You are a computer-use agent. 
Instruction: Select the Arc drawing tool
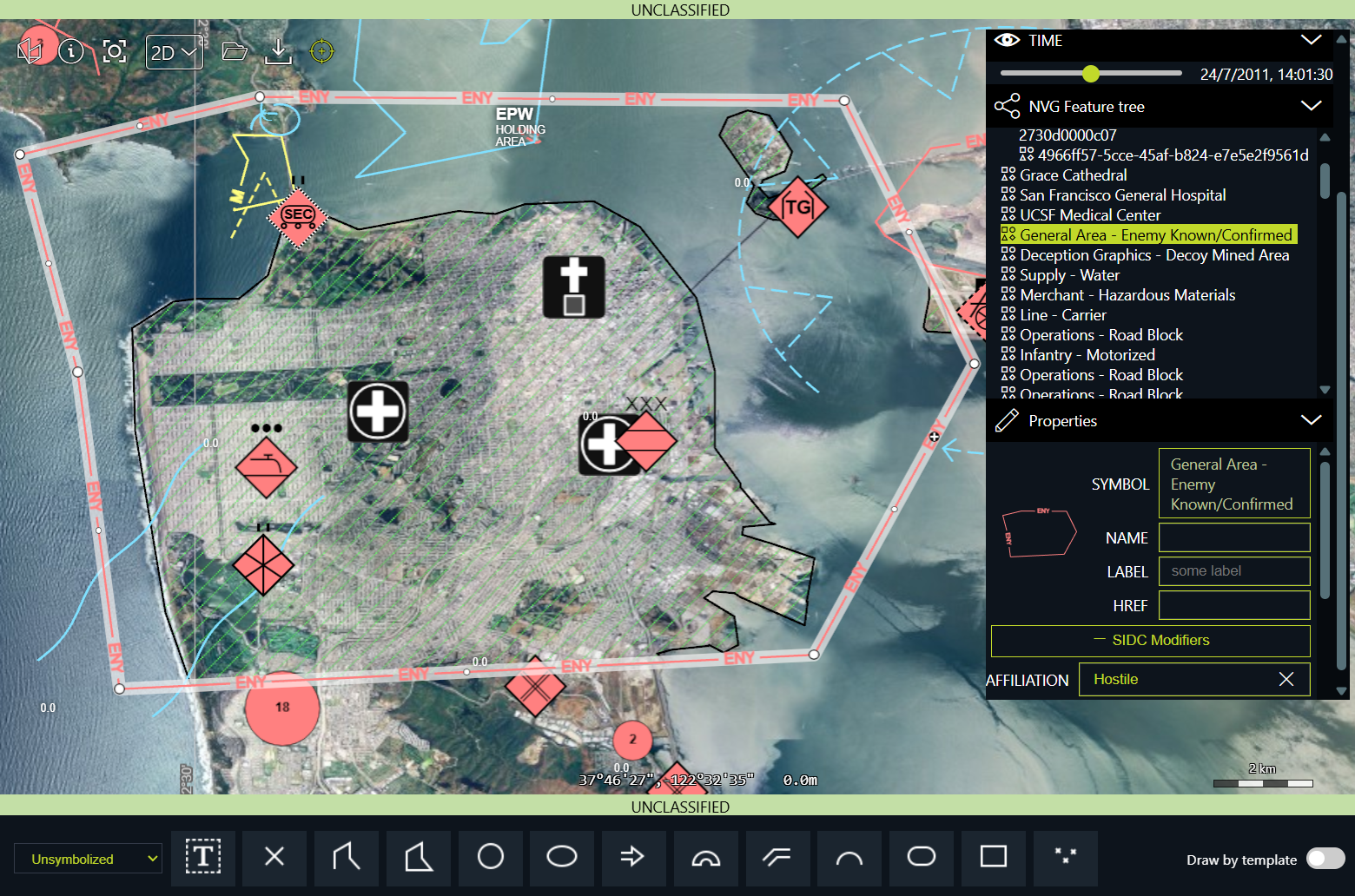tap(849, 858)
